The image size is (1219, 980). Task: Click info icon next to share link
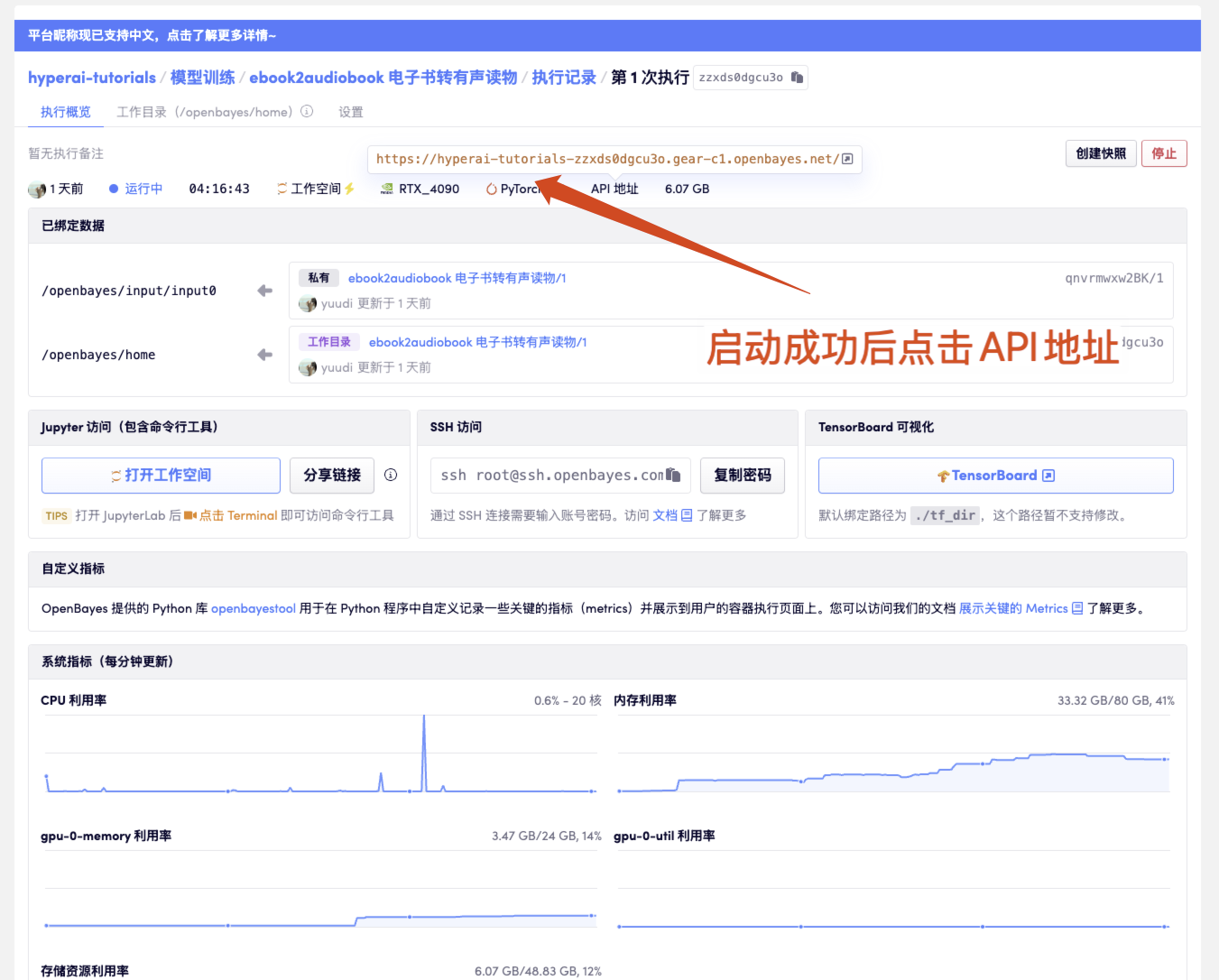point(391,475)
